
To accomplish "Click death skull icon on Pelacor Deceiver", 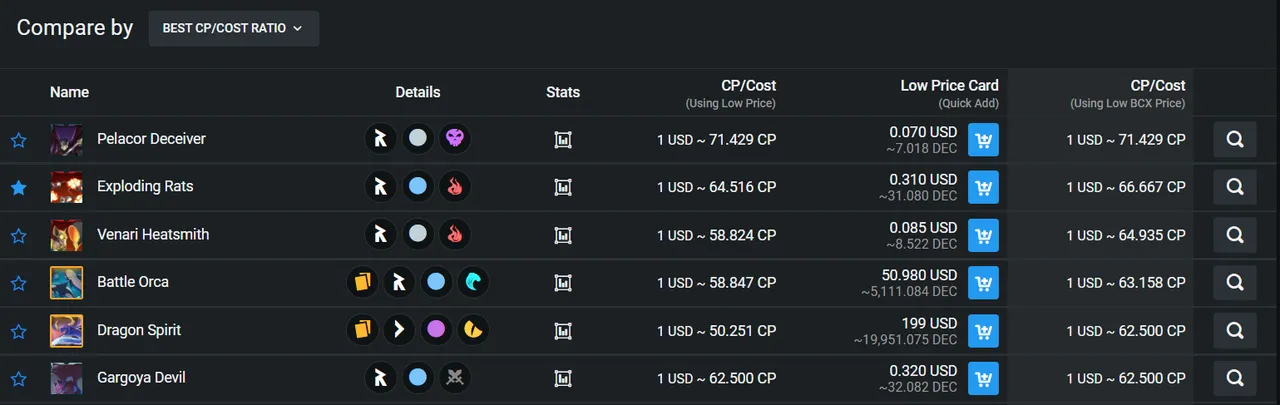I will pyautogui.click(x=455, y=139).
